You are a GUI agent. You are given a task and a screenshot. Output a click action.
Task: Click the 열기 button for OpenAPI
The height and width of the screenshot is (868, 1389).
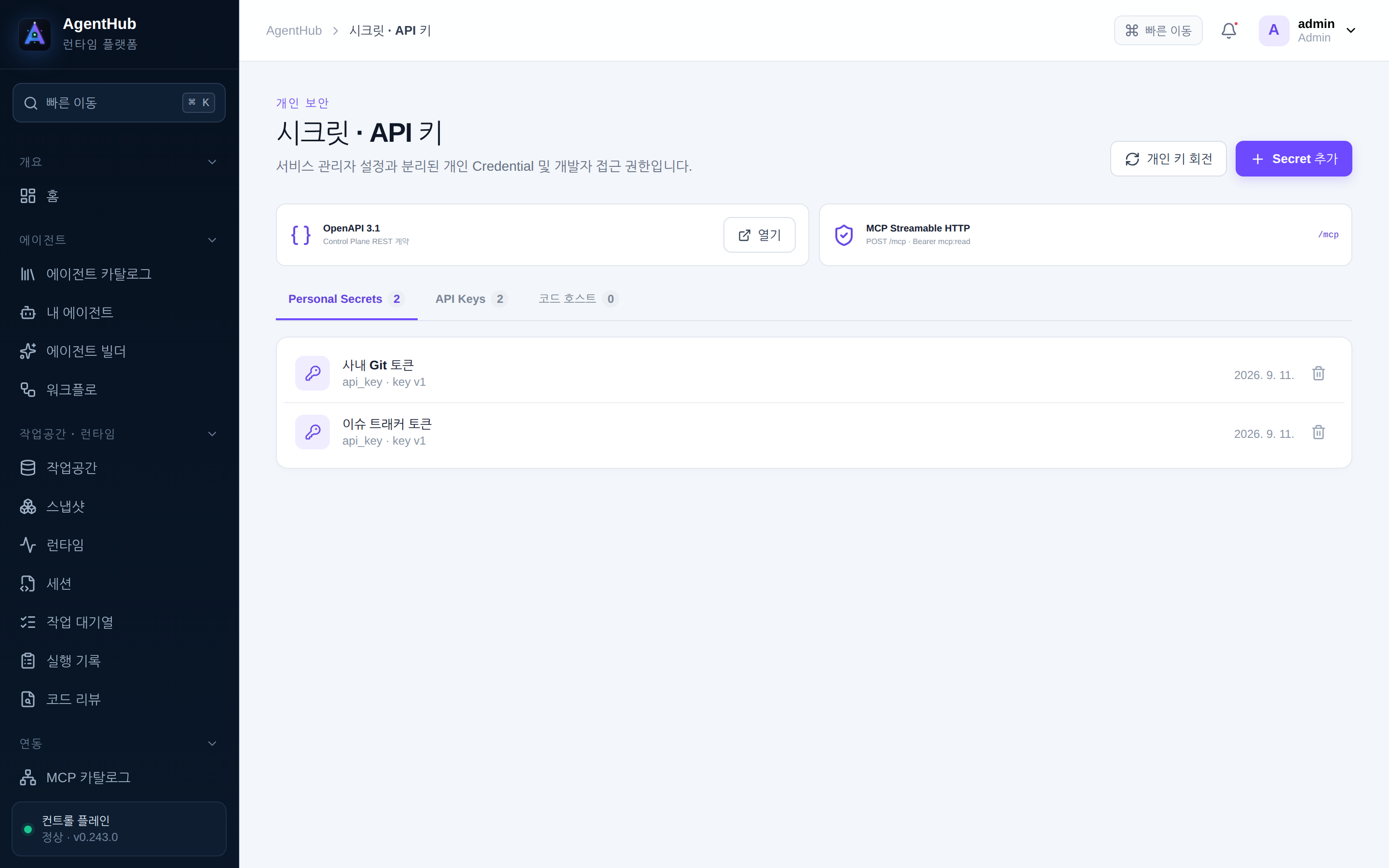[x=759, y=235]
